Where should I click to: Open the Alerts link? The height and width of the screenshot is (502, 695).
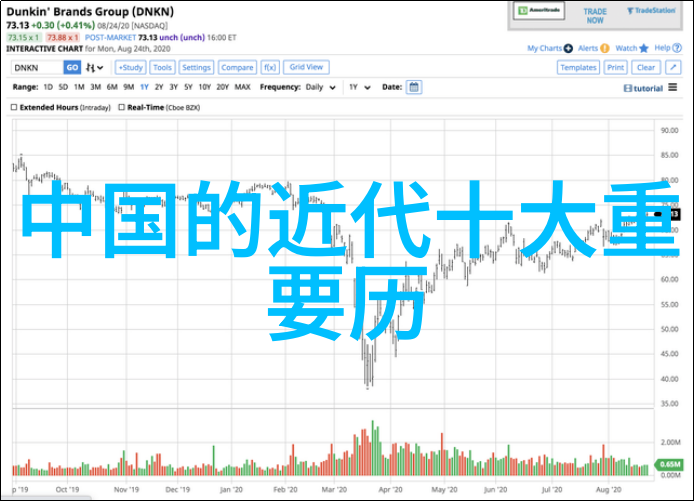588,48
